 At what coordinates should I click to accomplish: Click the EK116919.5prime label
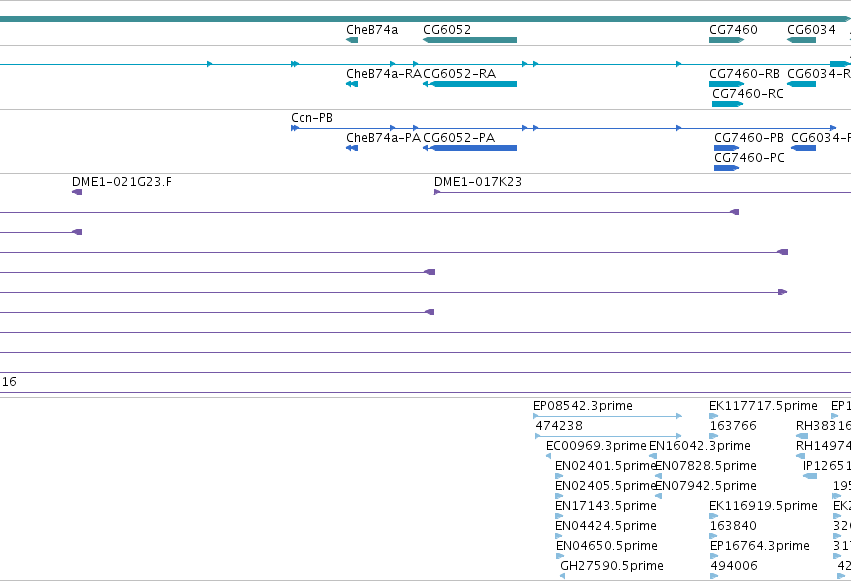pos(763,506)
